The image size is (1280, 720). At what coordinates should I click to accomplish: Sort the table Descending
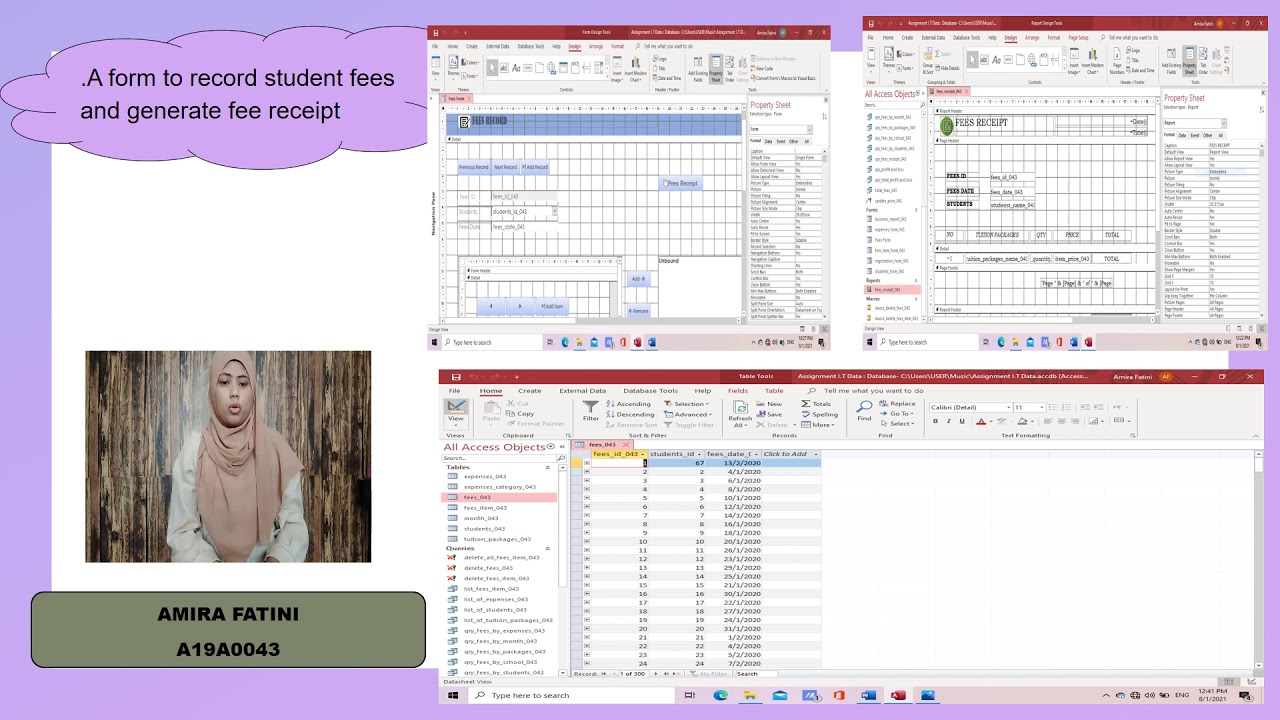(x=631, y=414)
